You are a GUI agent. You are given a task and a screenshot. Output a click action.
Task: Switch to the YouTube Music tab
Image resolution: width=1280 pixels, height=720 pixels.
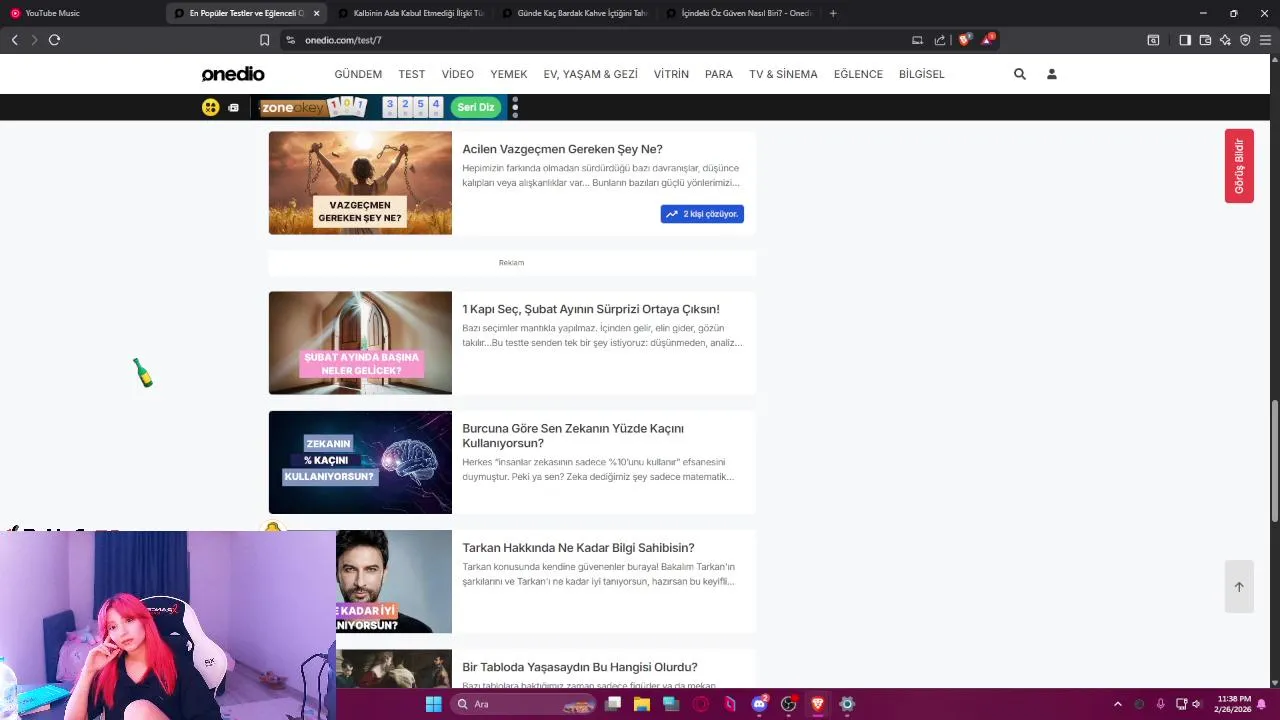point(82,13)
